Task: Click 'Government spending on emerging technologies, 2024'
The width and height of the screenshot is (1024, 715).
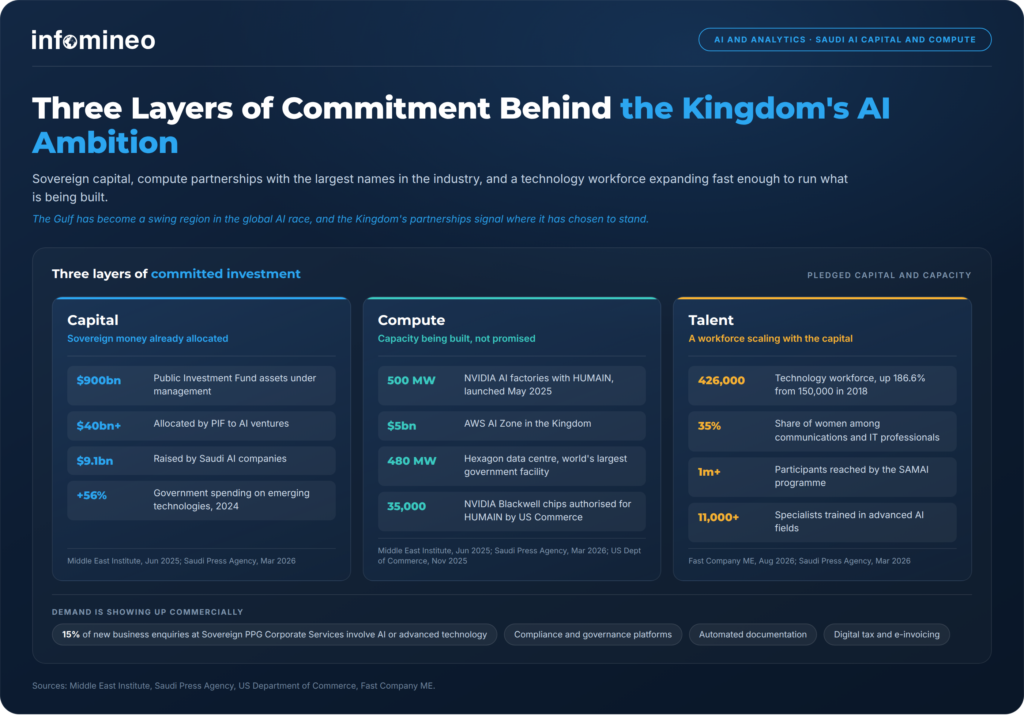Action: [231, 500]
